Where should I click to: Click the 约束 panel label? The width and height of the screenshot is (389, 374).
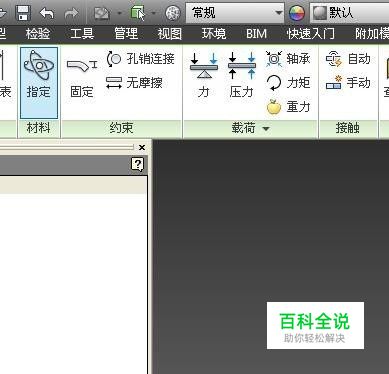pyautogui.click(x=121, y=128)
